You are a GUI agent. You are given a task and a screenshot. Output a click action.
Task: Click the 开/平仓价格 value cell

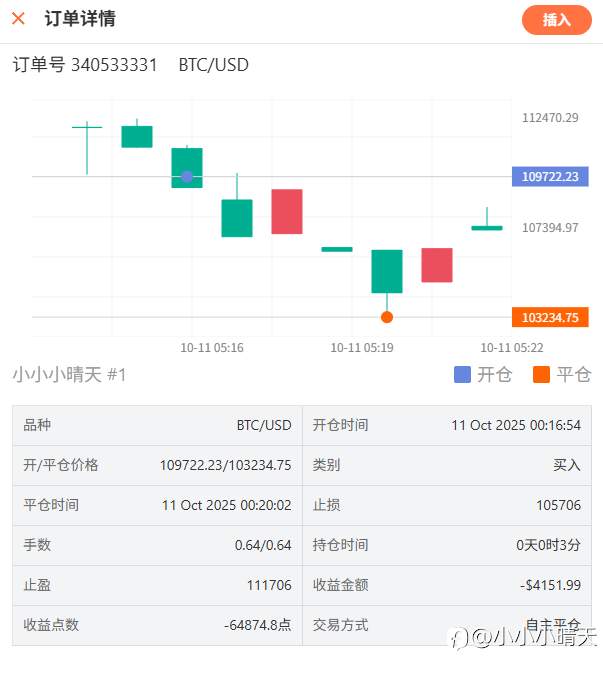225,465
